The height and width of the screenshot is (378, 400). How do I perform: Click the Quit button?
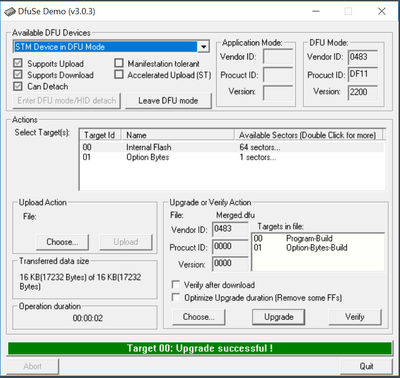(x=366, y=366)
